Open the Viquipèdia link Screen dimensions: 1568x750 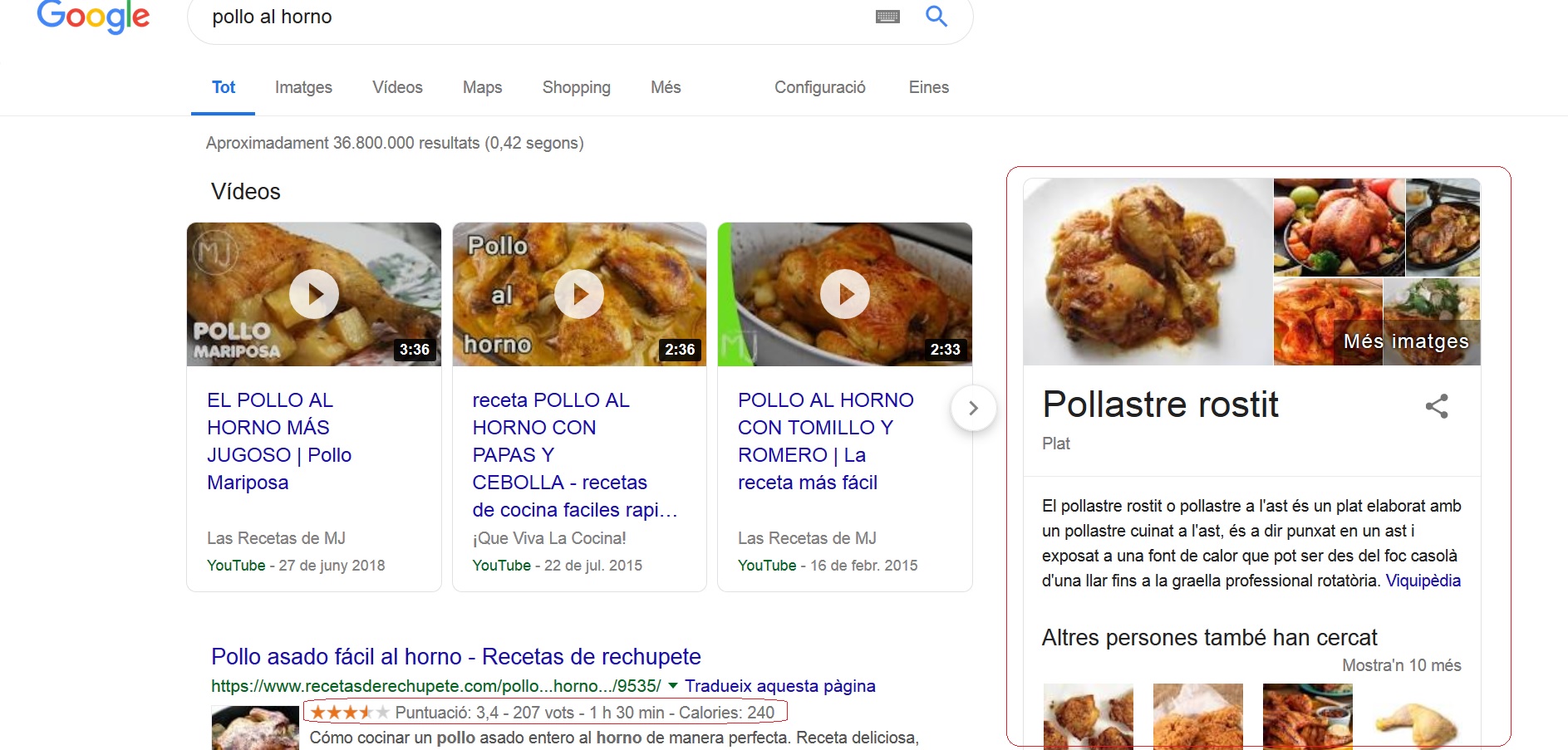[1423, 581]
